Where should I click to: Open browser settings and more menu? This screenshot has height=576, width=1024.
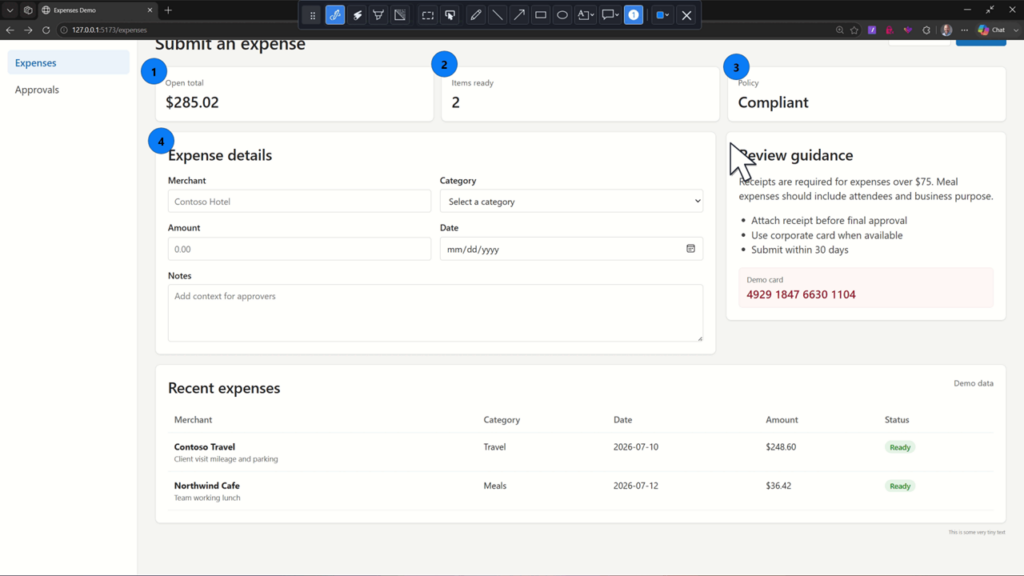[965, 30]
